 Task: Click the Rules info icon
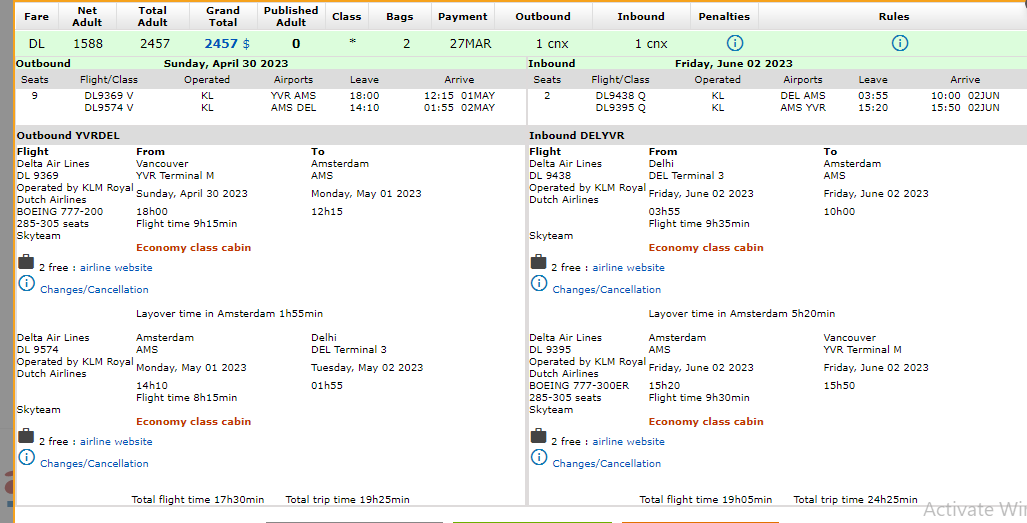coord(899,43)
